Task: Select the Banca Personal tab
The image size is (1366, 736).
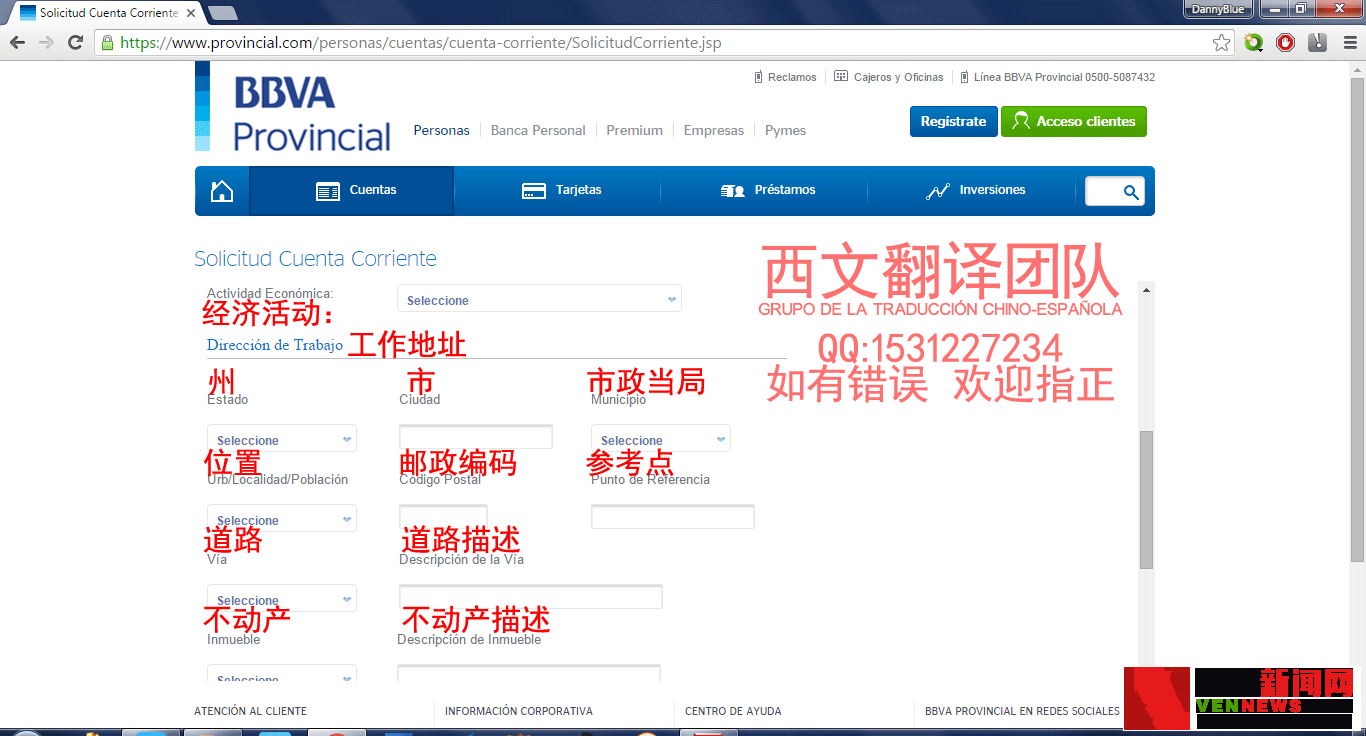Action: [x=538, y=130]
